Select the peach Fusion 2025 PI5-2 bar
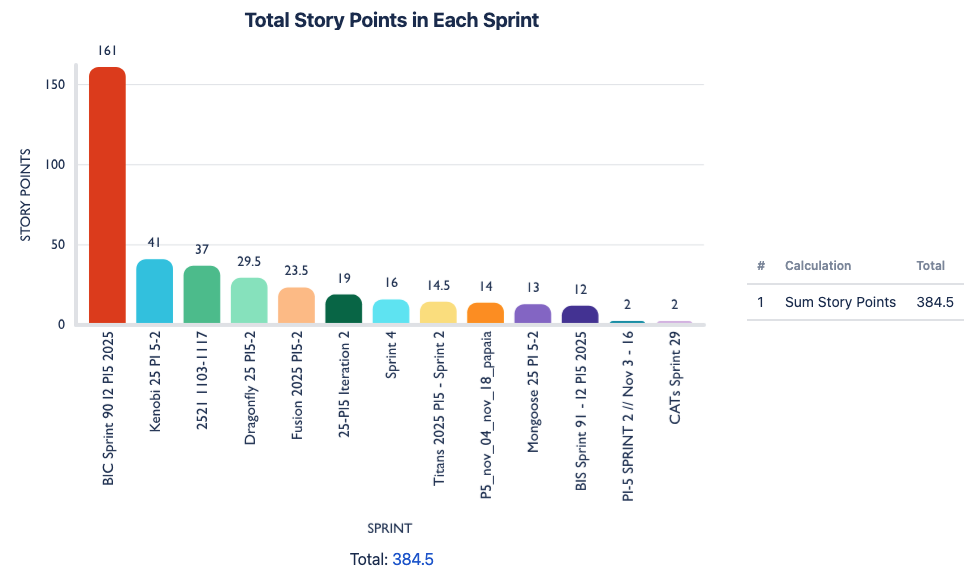This screenshot has width=977, height=576. (296, 306)
